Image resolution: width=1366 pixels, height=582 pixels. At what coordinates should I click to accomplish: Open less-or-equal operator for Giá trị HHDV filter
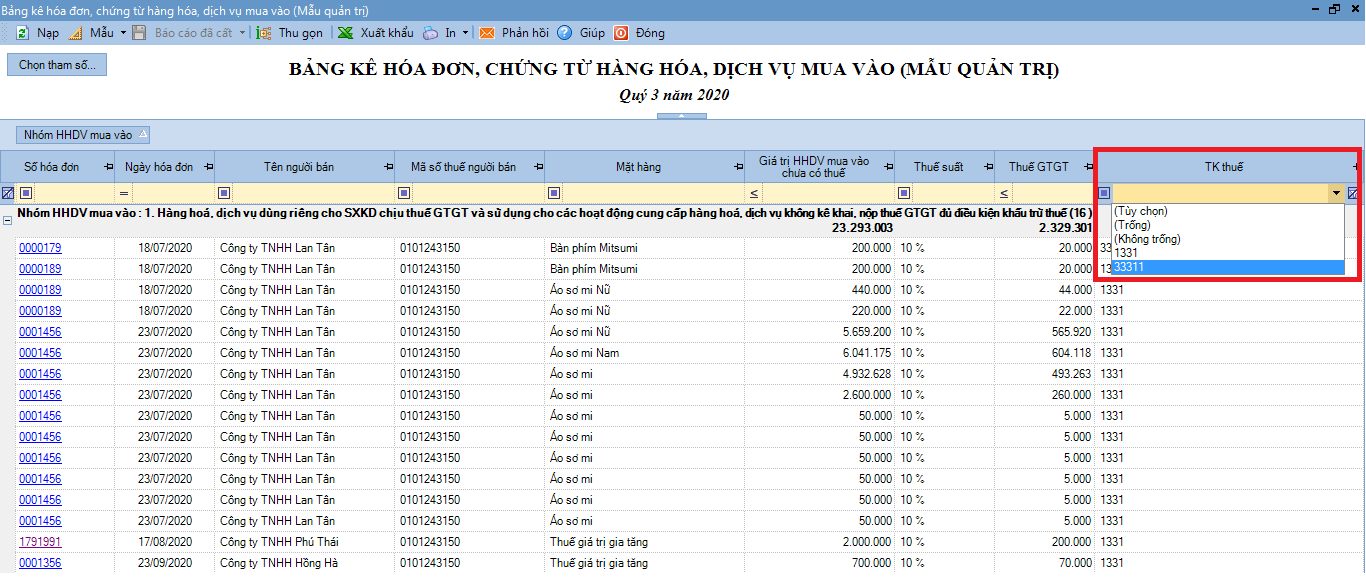(754, 193)
